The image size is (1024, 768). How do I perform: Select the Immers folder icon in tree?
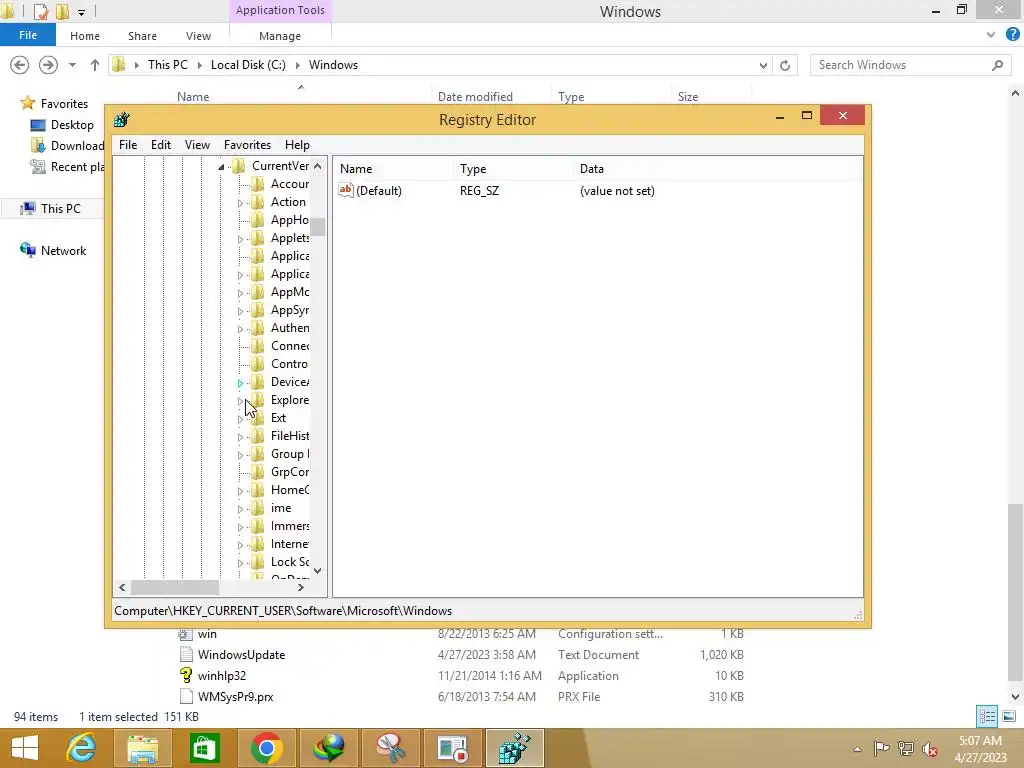(258, 526)
